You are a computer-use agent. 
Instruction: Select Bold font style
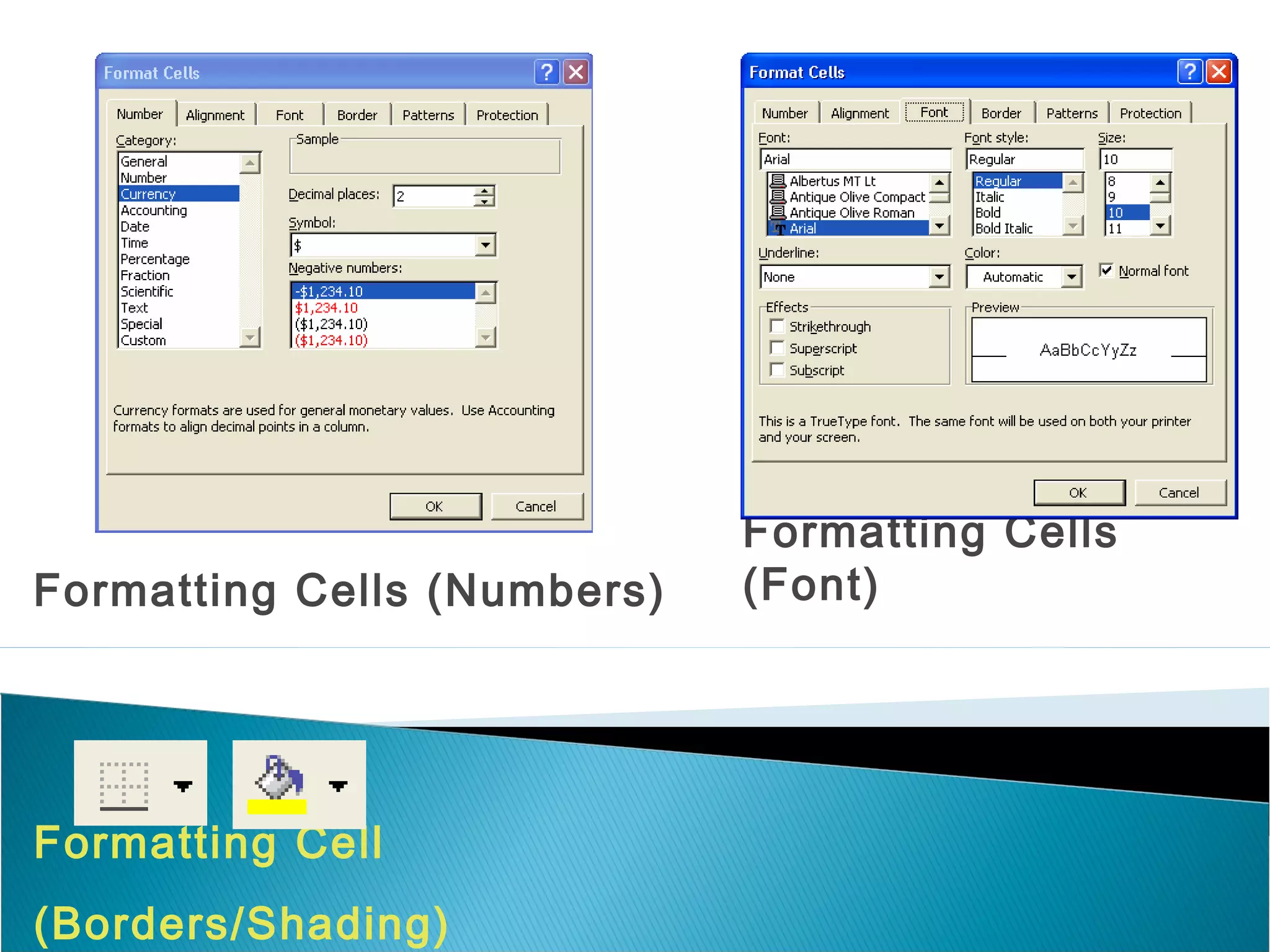click(1018, 213)
